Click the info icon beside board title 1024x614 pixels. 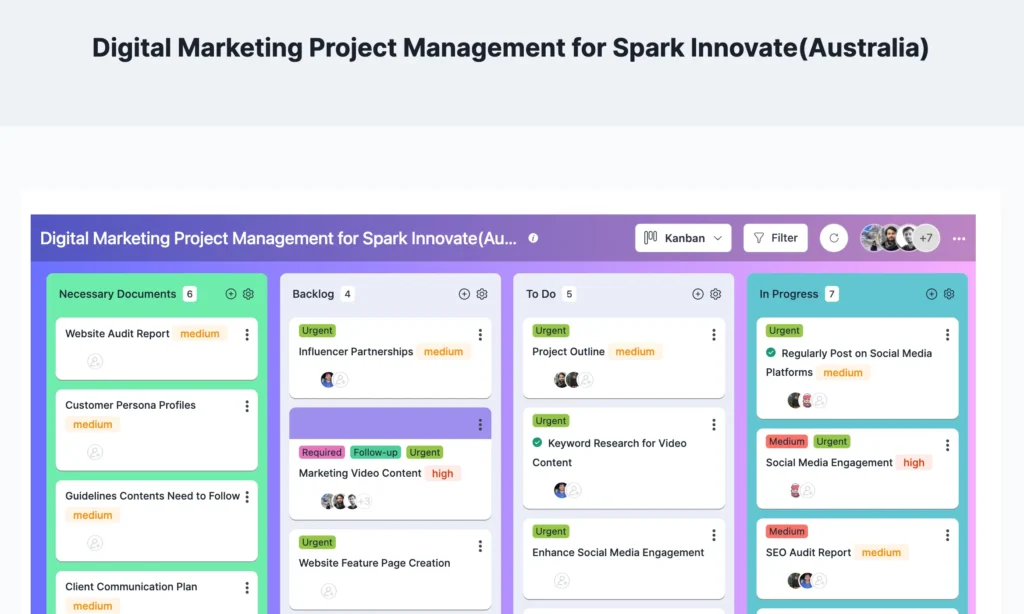click(534, 238)
